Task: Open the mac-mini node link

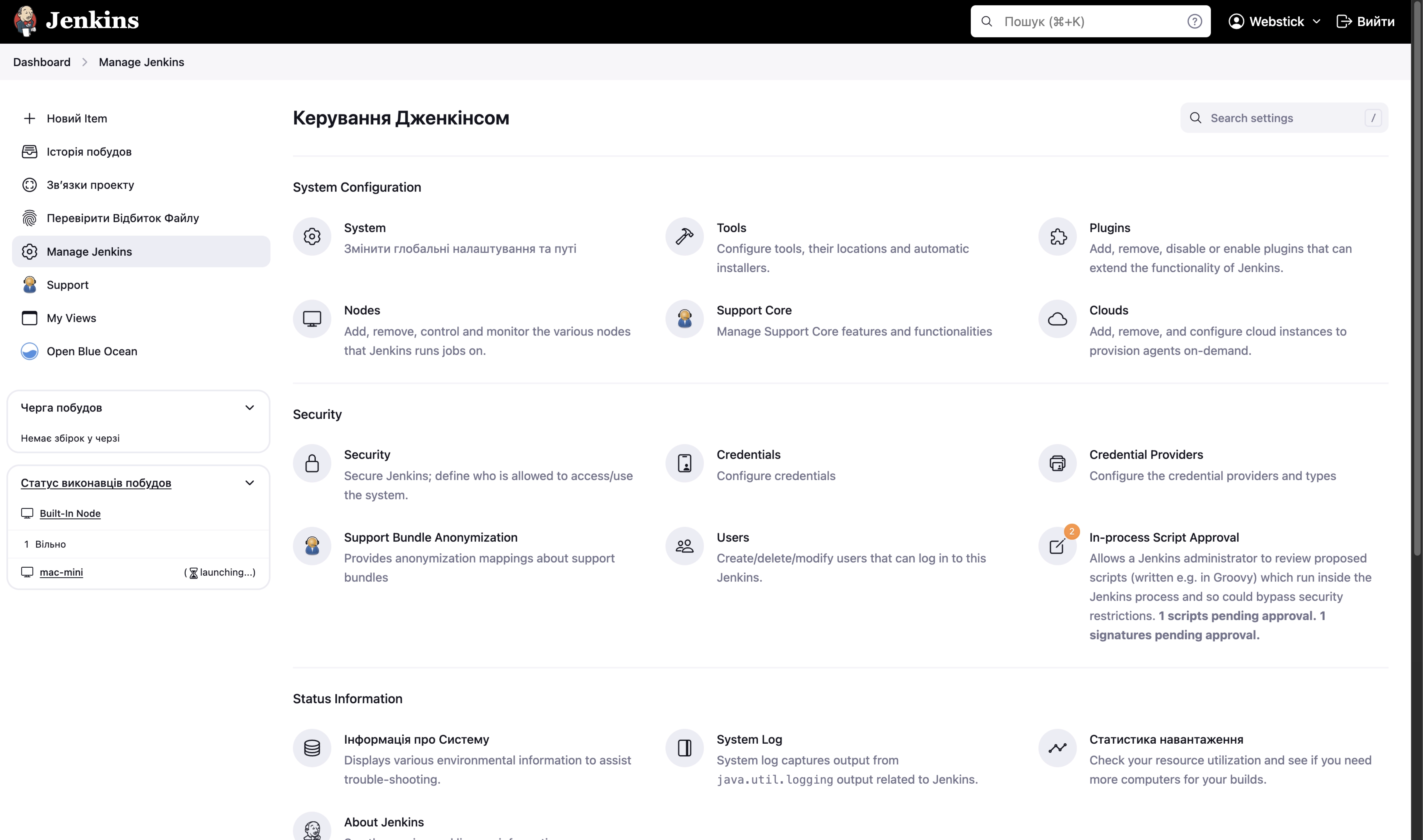Action: coord(61,572)
